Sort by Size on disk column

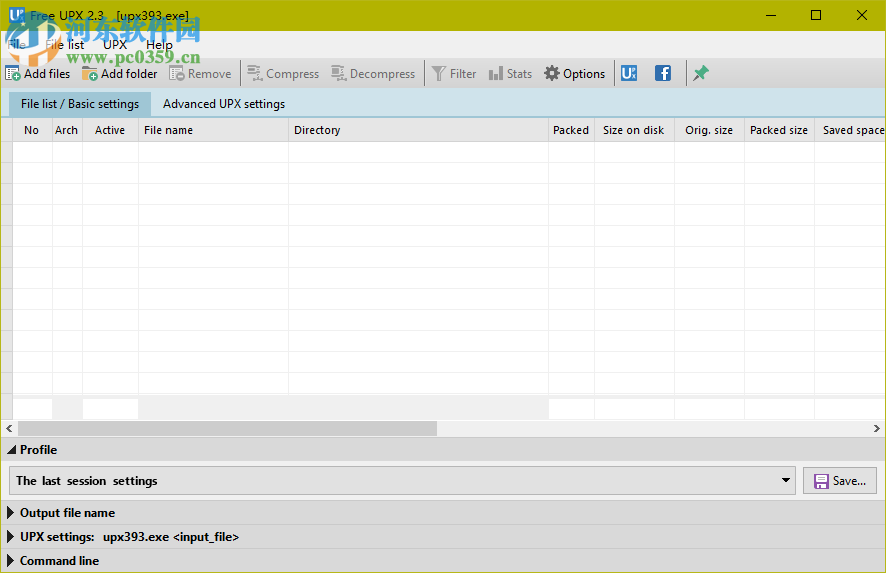[634, 130]
